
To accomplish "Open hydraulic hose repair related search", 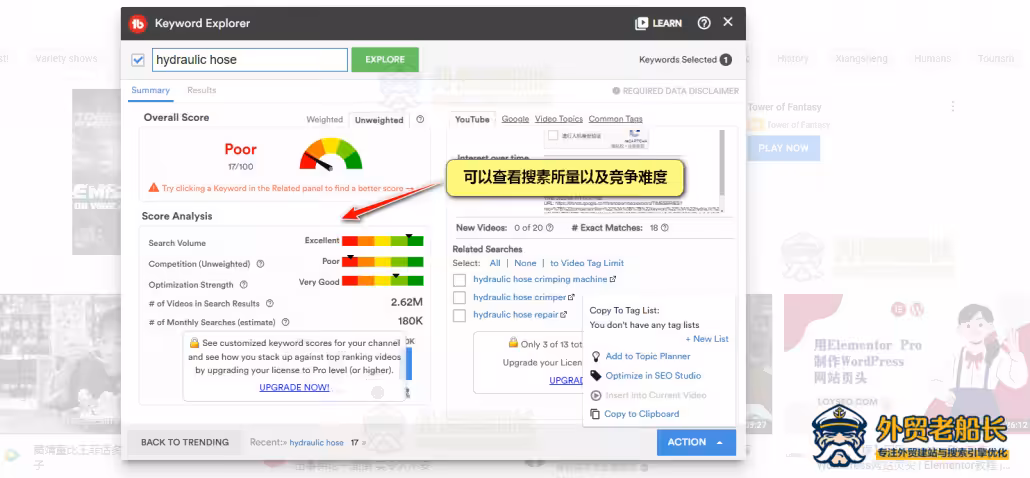I will click(x=516, y=315).
